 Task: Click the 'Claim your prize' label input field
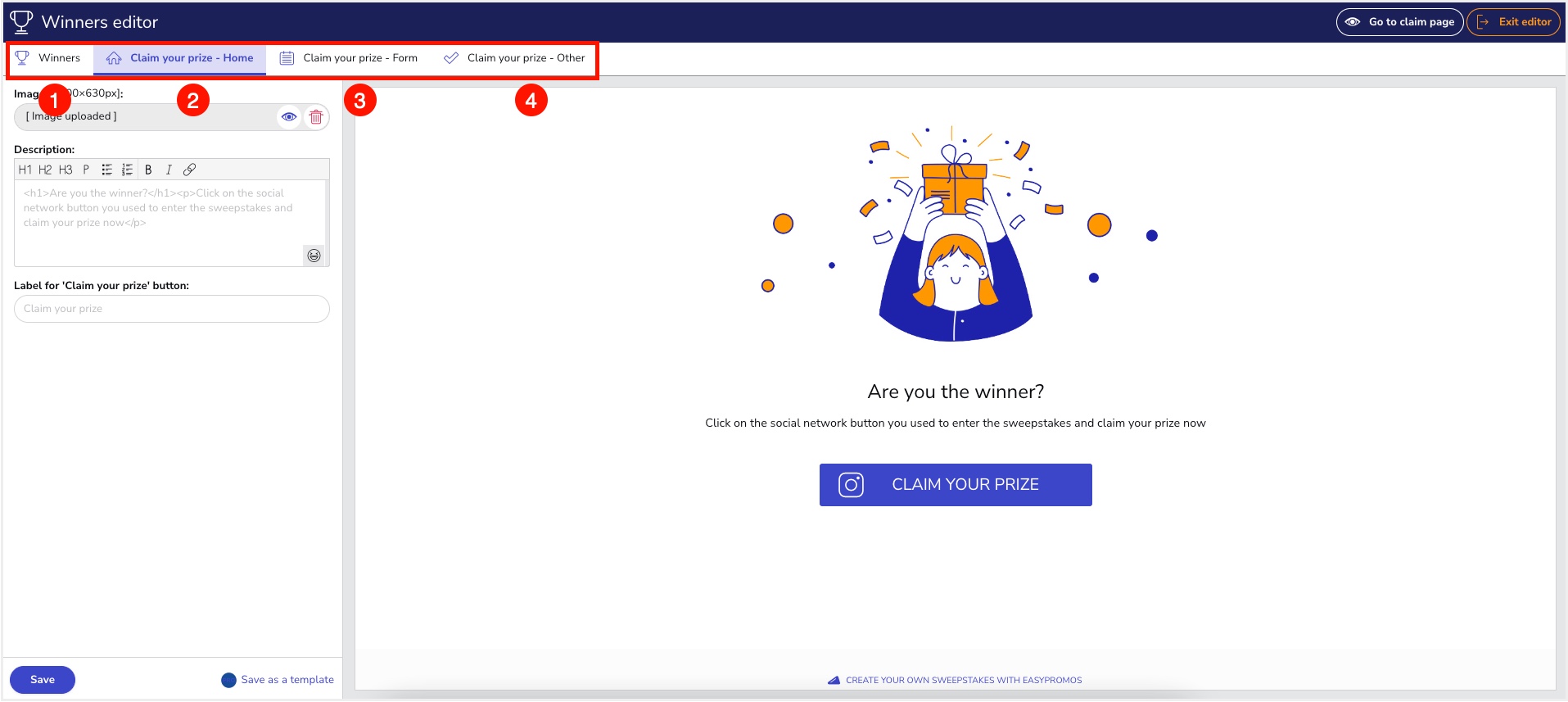click(x=172, y=309)
